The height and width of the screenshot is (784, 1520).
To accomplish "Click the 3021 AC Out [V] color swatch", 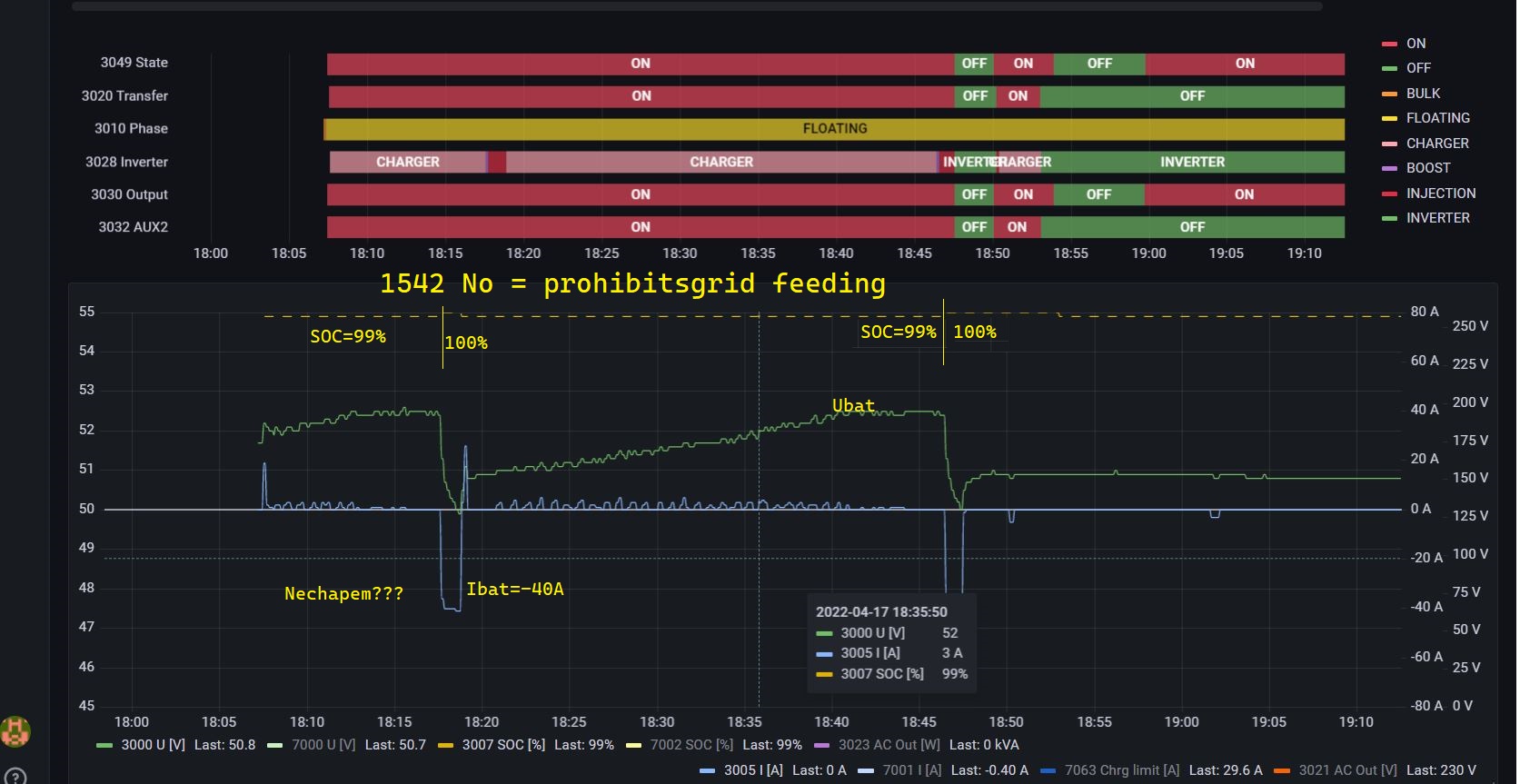I will (x=1282, y=770).
